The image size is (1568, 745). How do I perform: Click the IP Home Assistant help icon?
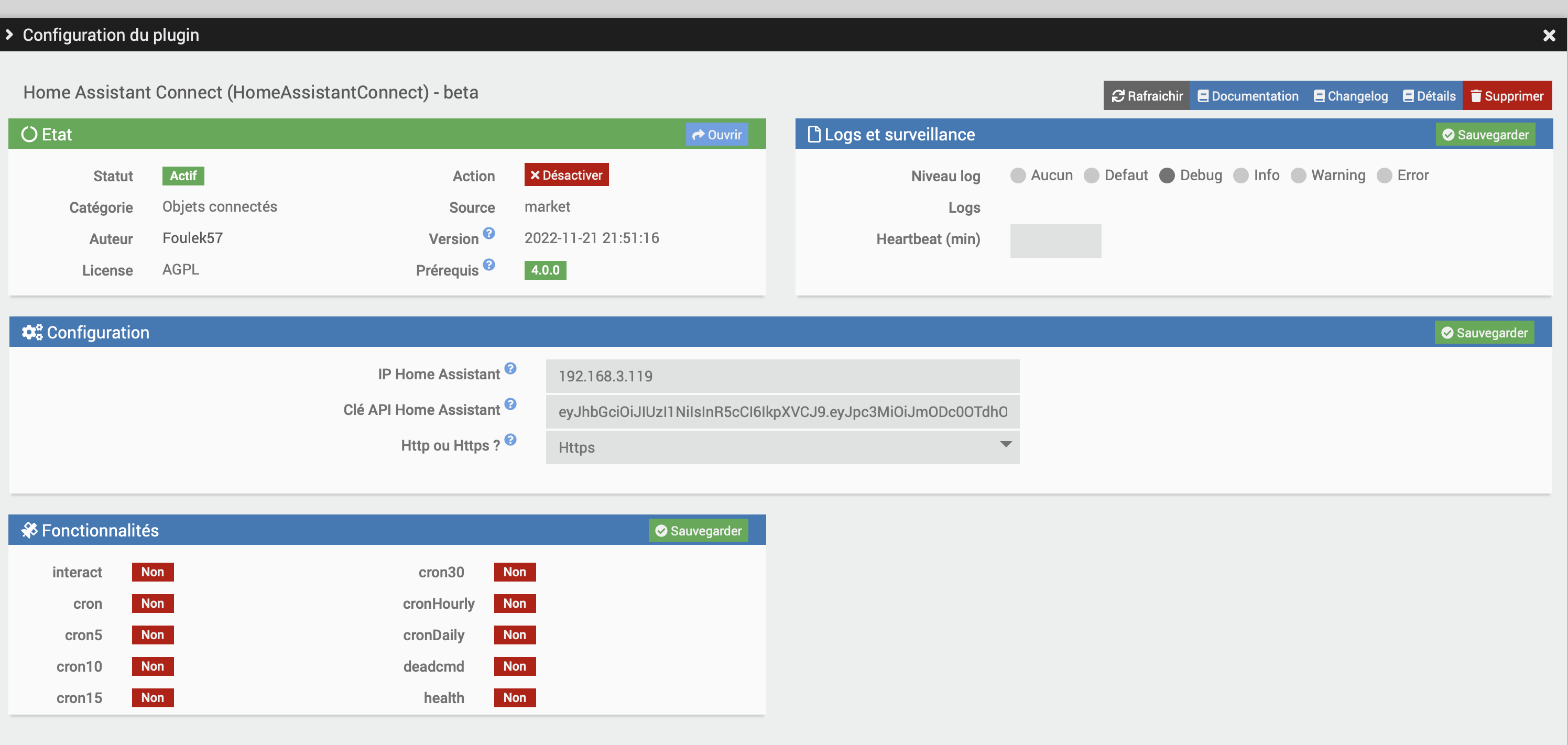(x=510, y=368)
